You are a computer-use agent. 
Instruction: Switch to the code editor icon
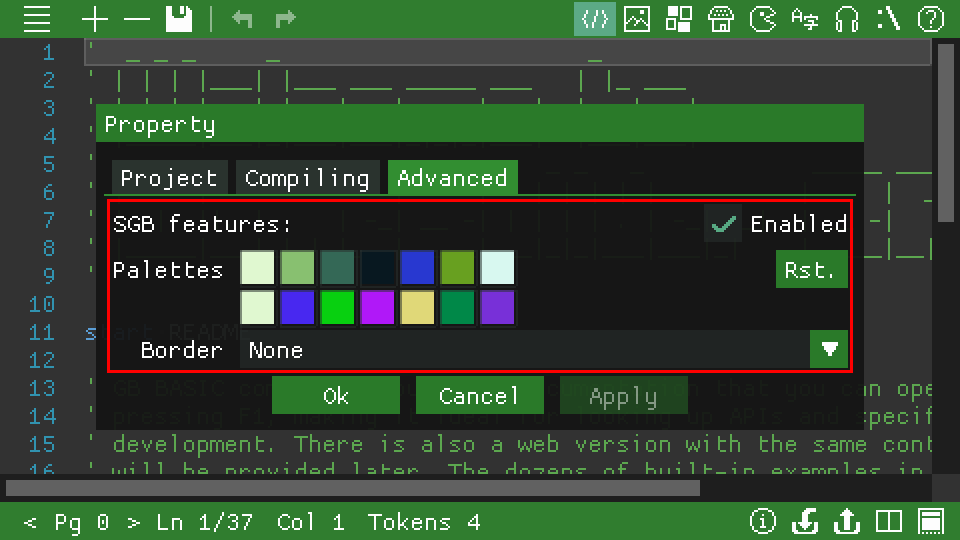click(x=594, y=19)
